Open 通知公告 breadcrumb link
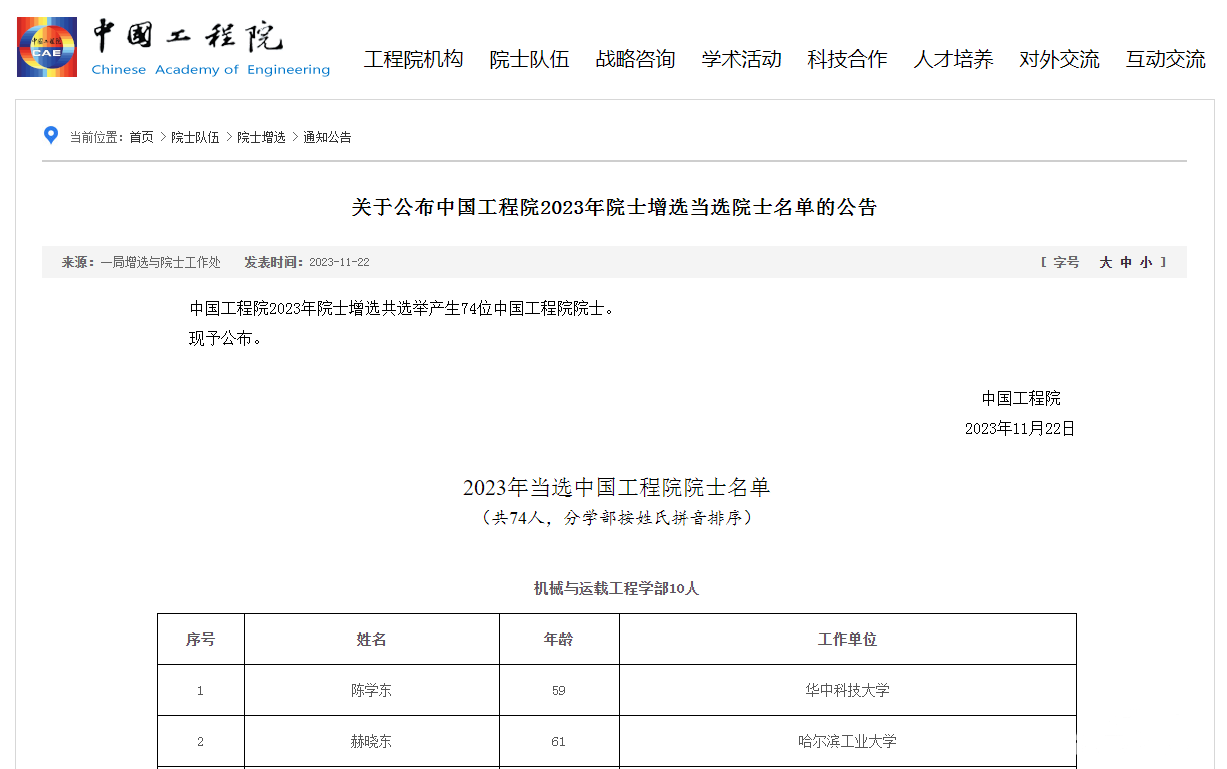1227x769 pixels. click(327, 137)
